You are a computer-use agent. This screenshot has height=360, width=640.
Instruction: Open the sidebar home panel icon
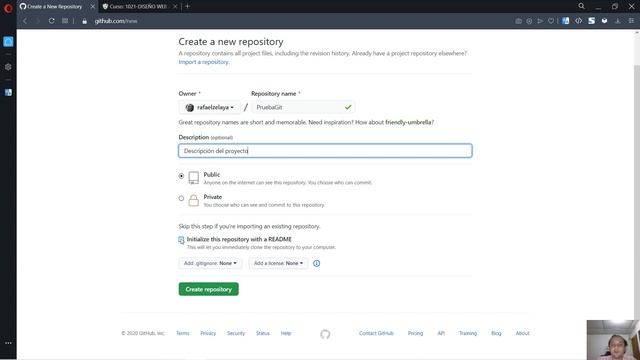click(8, 42)
